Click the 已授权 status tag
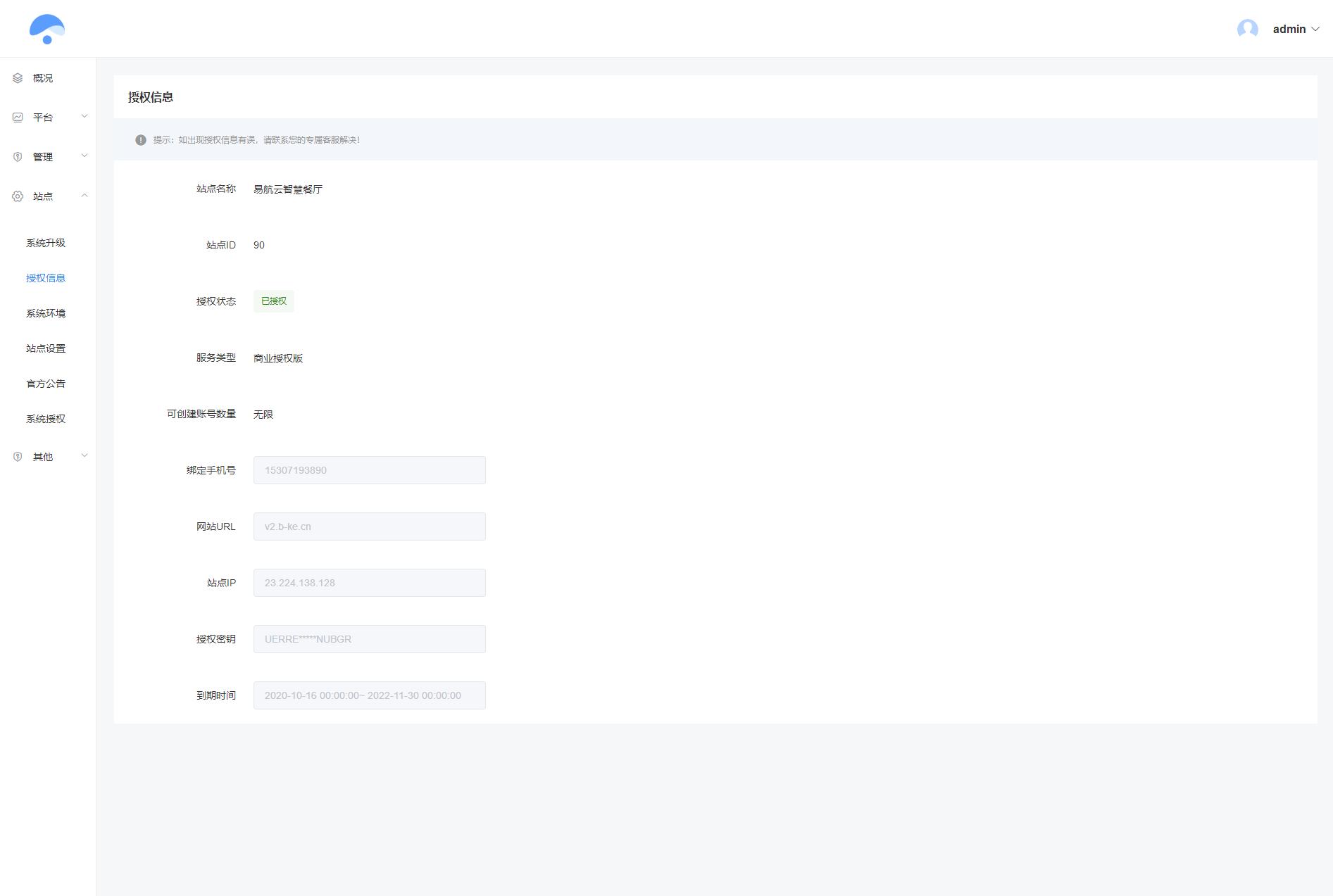 [x=274, y=301]
